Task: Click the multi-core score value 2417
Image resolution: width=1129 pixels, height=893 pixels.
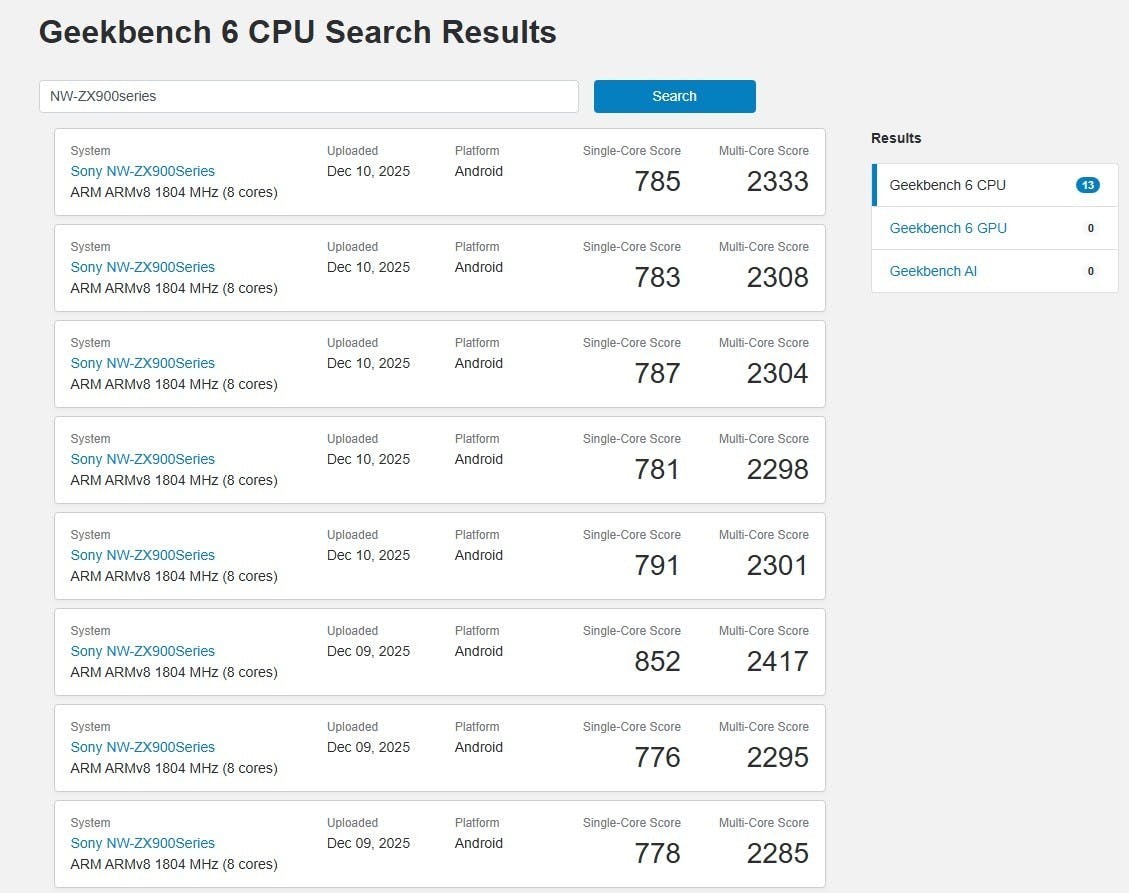Action: coord(777,661)
